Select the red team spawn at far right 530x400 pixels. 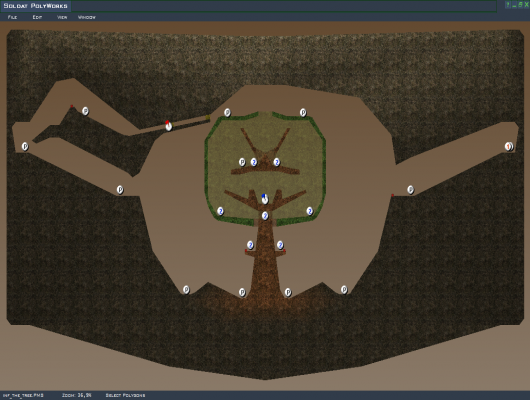(509, 146)
